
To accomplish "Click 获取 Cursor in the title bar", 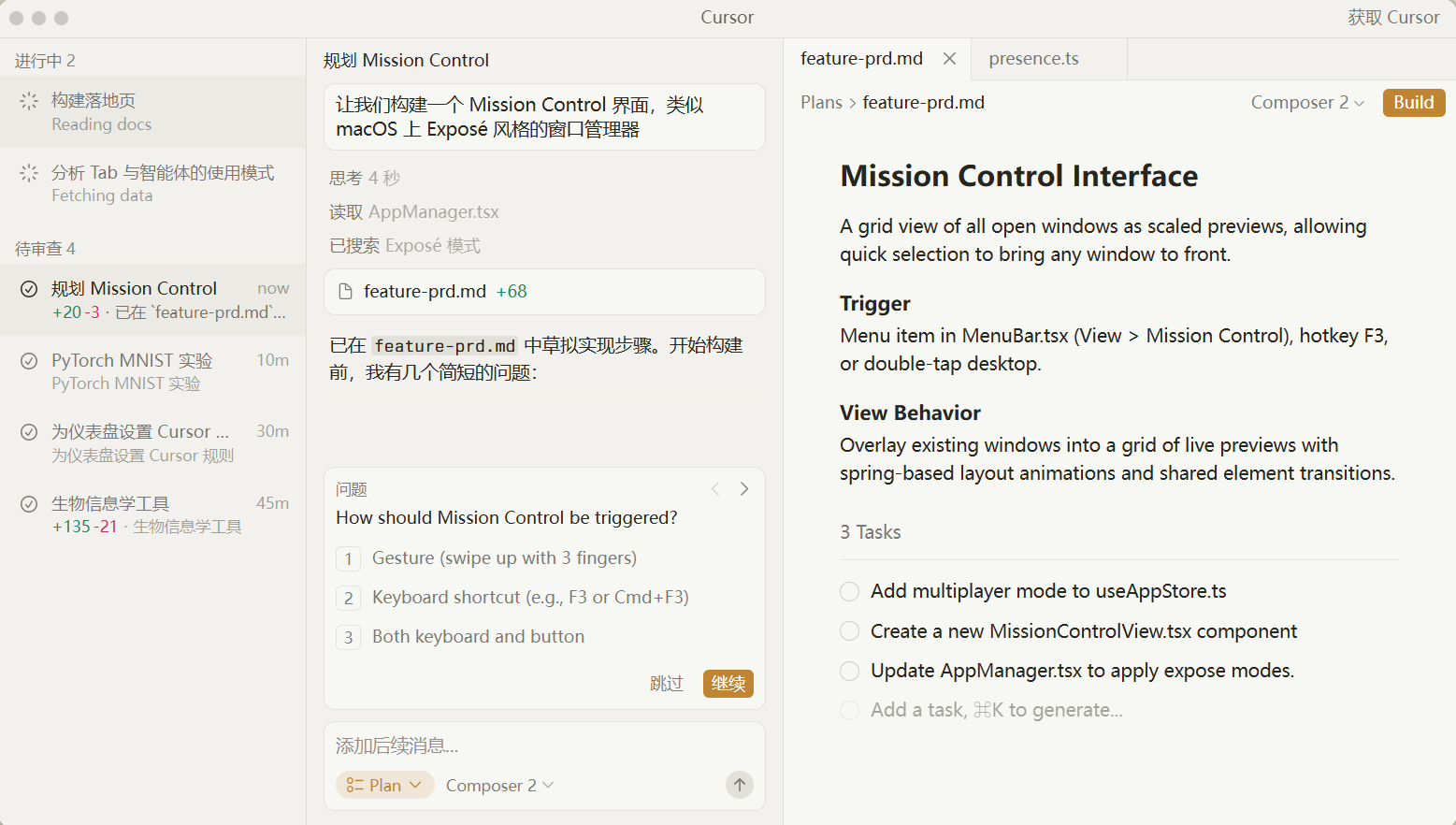I will [1393, 18].
